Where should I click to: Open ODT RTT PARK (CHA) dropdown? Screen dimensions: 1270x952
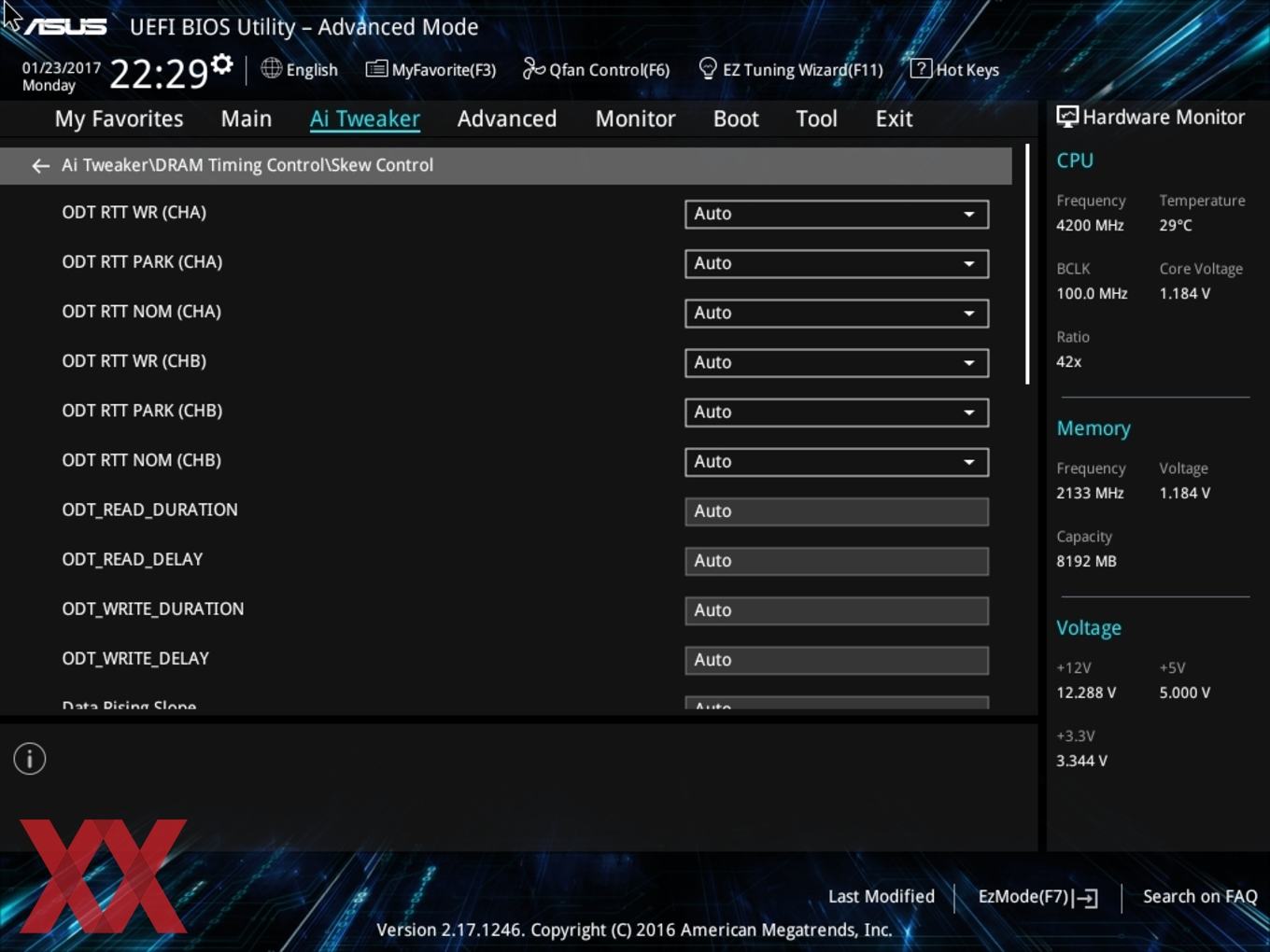pos(837,263)
